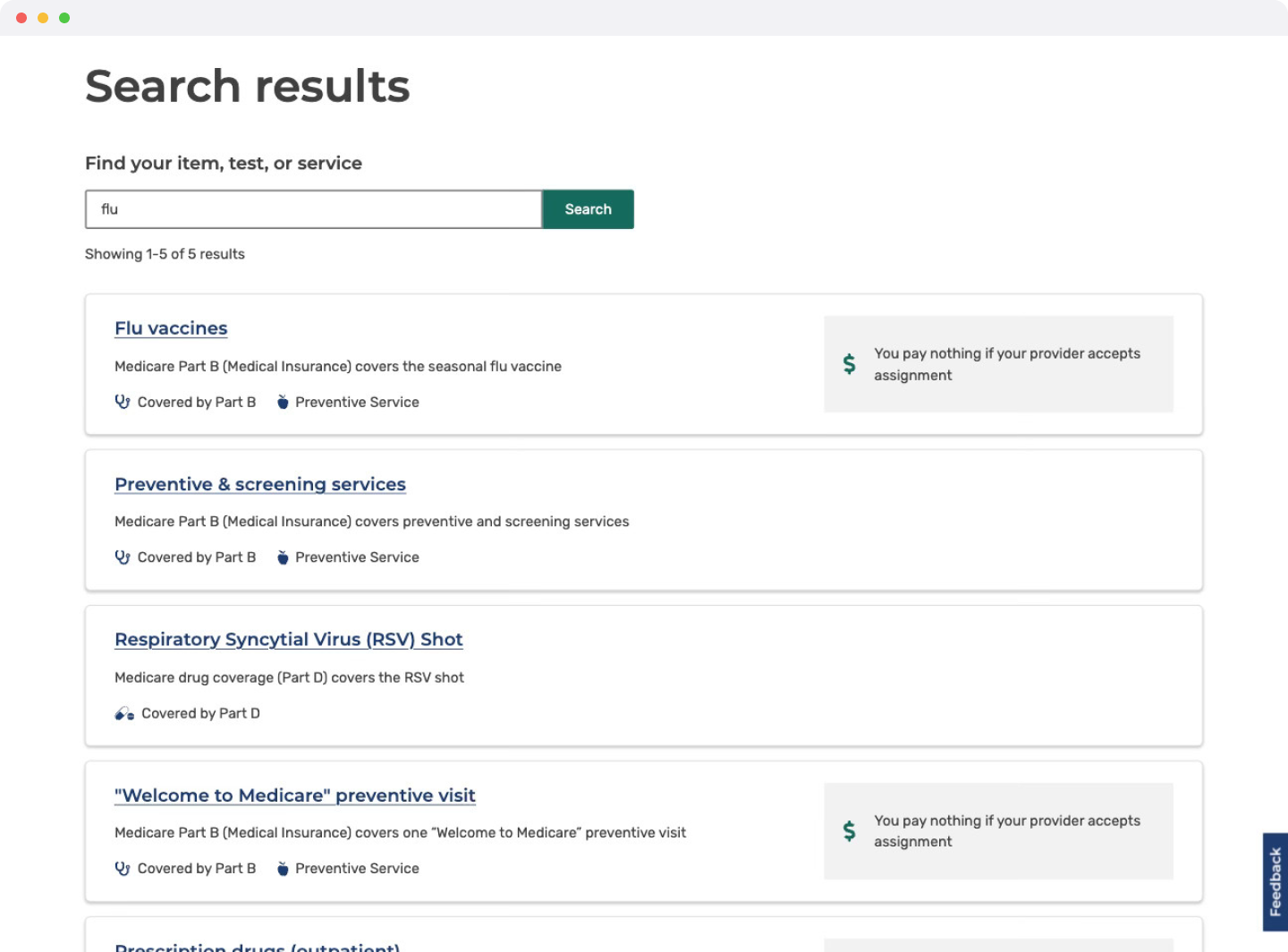This screenshot has height=952, width=1288.
Task: Click the red close window button
Action: click(x=21, y=18)
